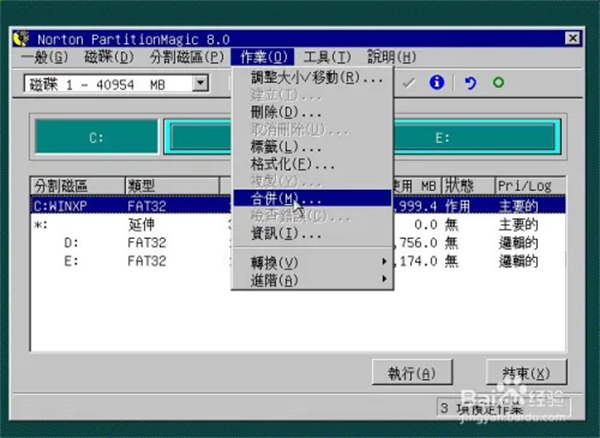Expand the 轉換(V) submenu
Image resolution: width=600 pixels, height=438 pixels.
[x=313, y=262]
